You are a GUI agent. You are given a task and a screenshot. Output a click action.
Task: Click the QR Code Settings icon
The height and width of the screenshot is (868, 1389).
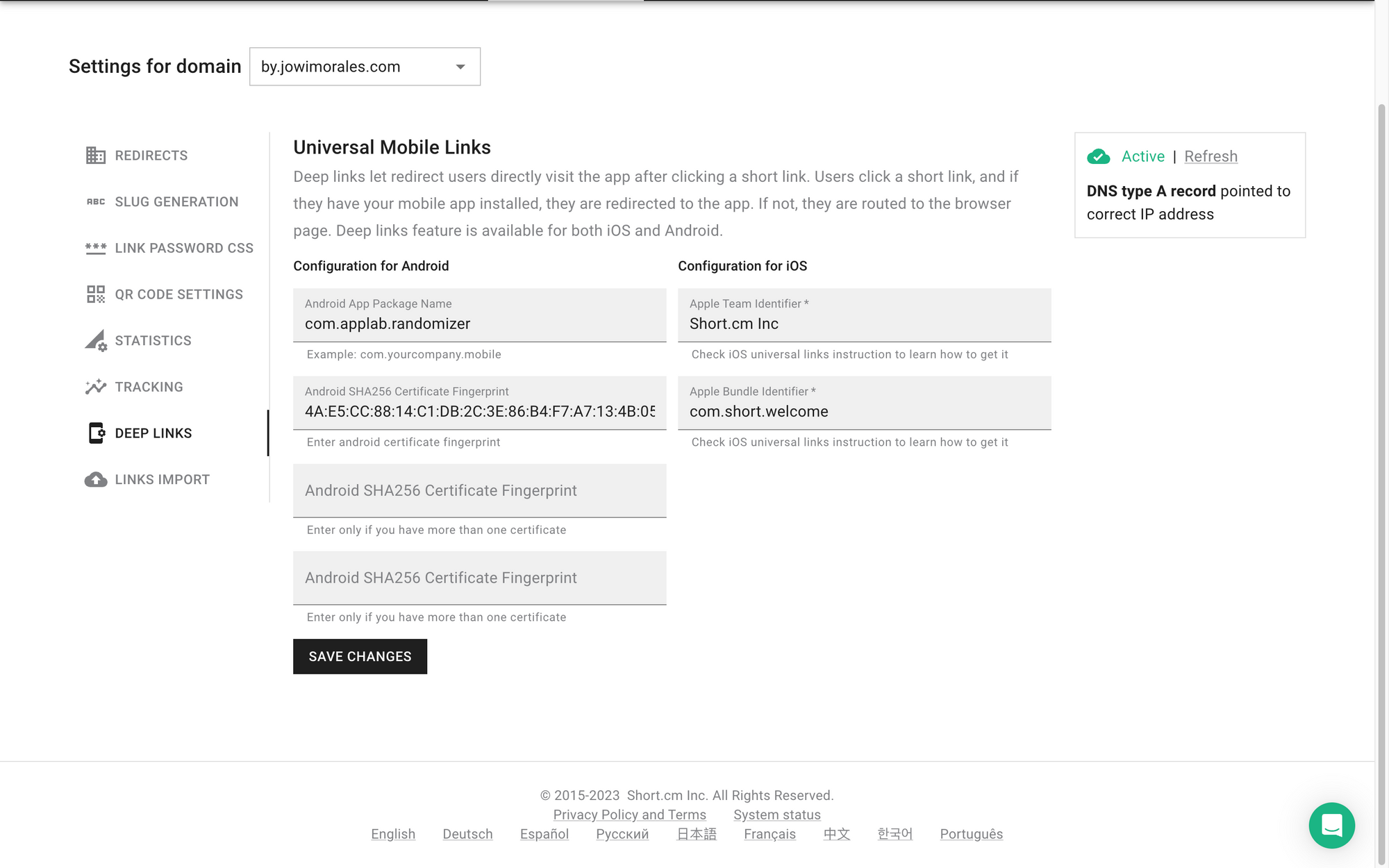pos(95,294)
